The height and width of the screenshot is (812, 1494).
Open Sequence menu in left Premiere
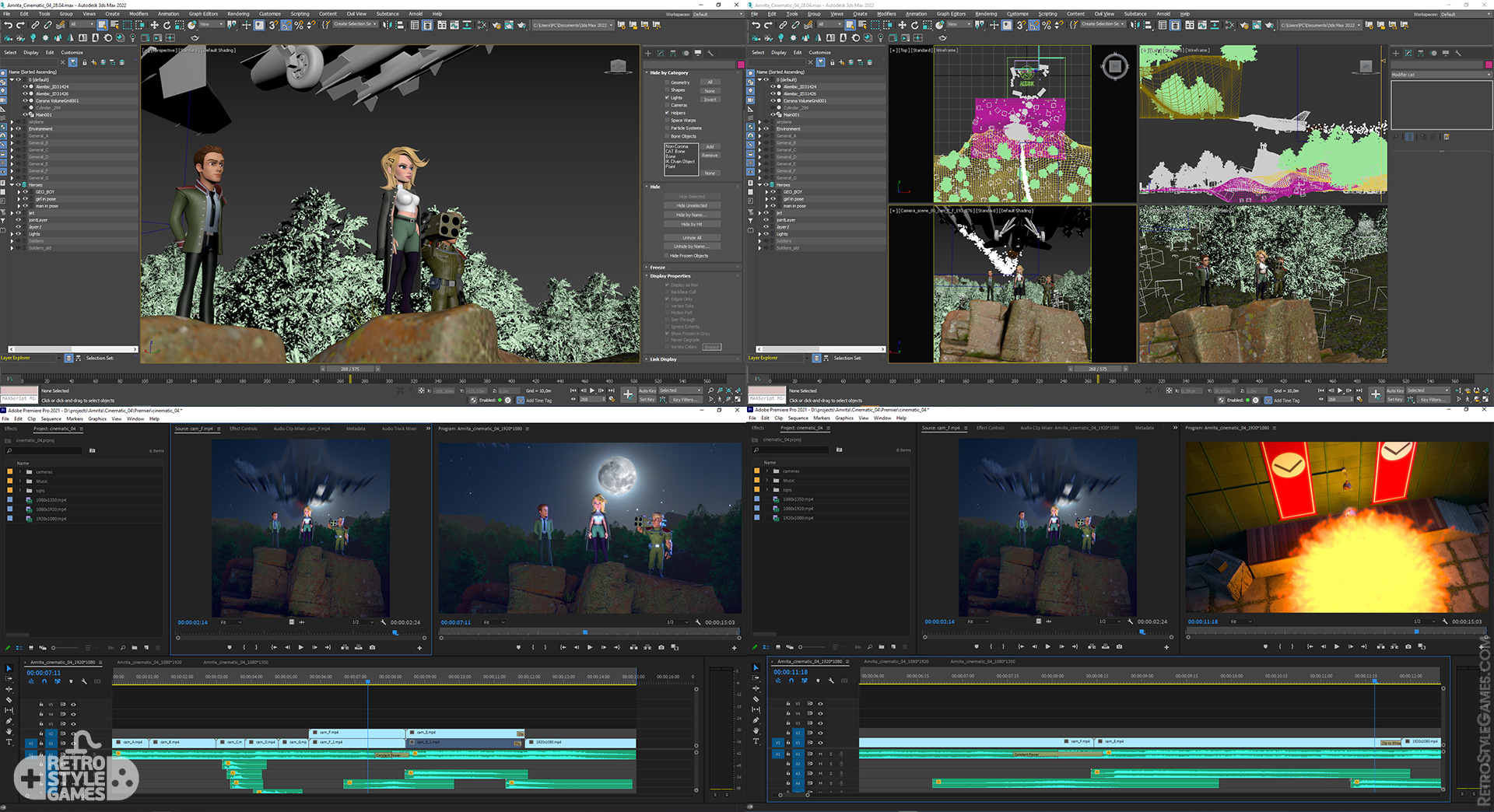[x=51, y=418]
